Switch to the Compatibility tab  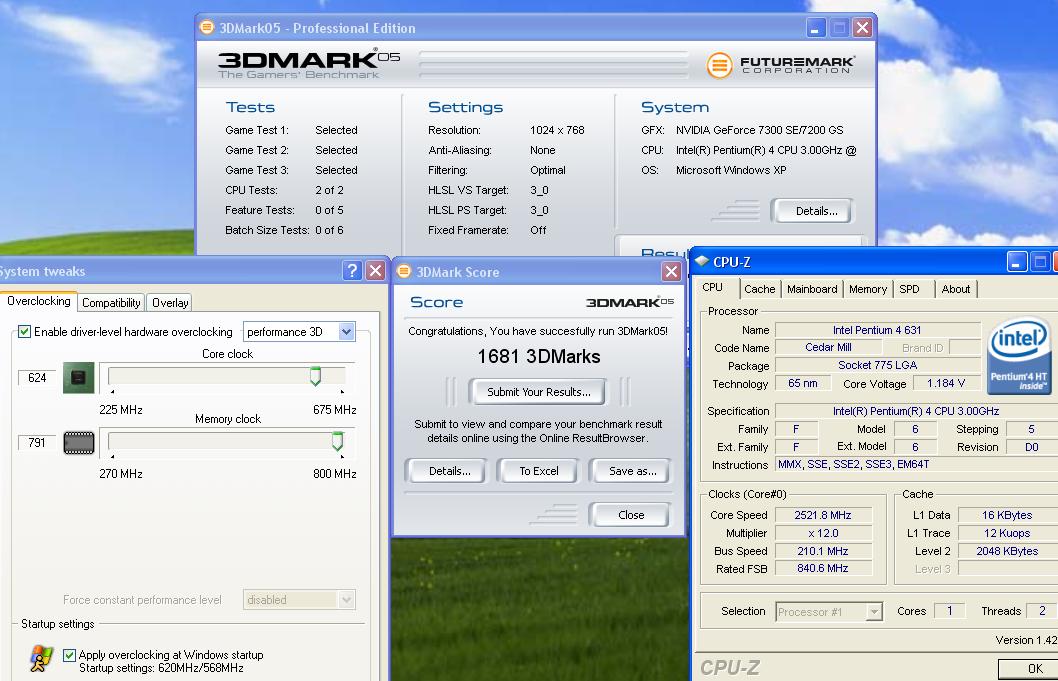coord(111,303)
